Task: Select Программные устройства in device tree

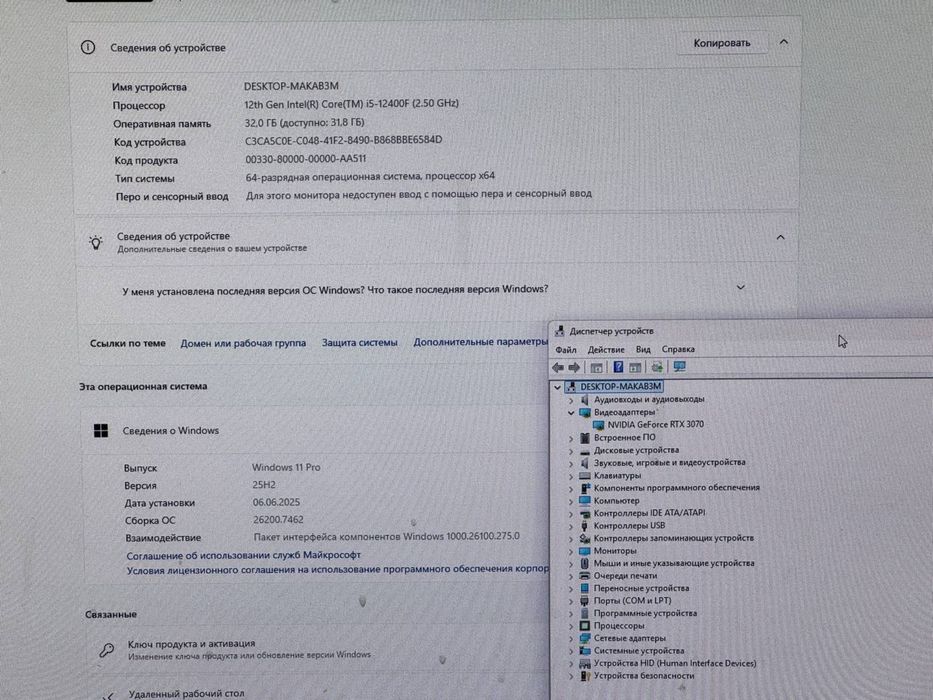Action: 646,613
